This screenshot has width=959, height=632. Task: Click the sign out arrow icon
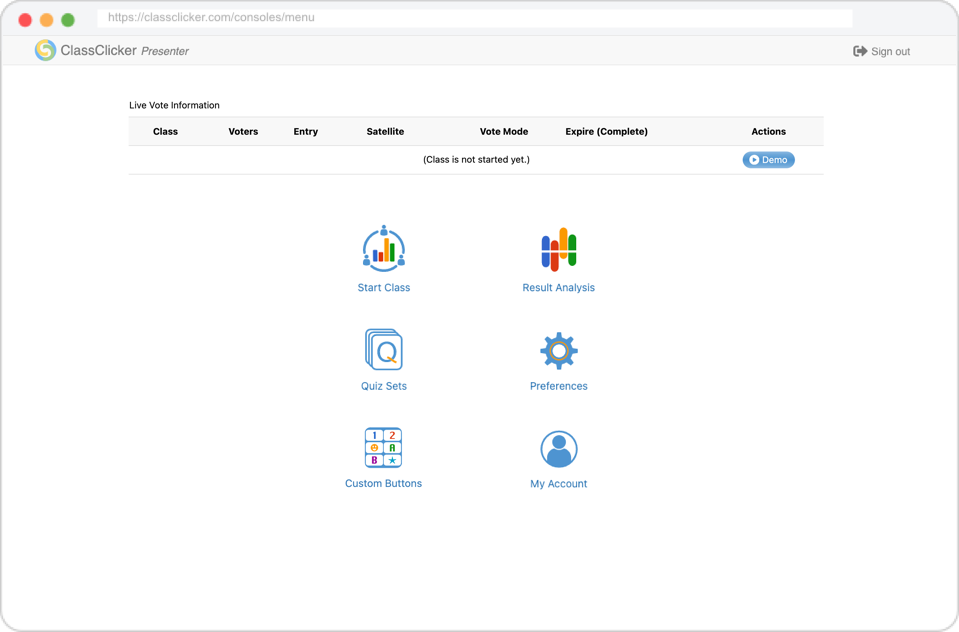(859, 51)
